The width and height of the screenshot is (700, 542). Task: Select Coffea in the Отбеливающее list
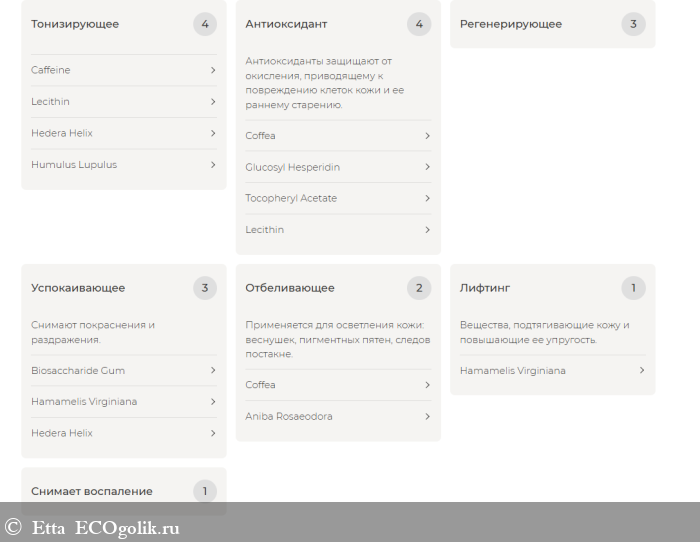(261, 385)
